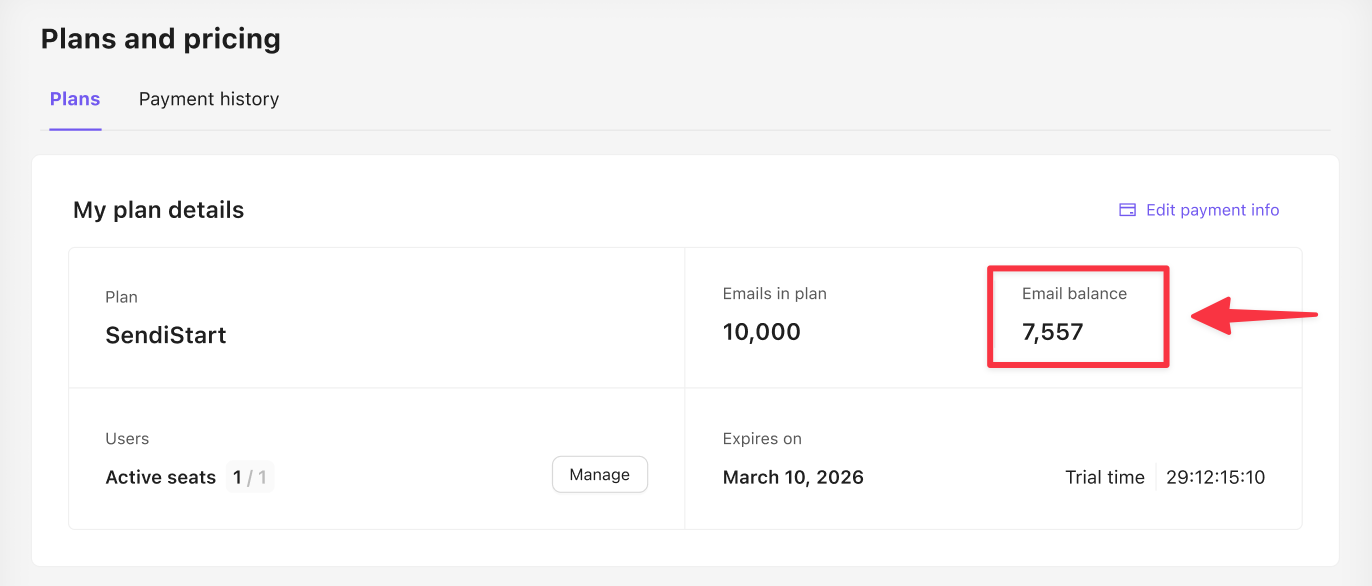
Task: Click the credit card icon by Edit payment info
Action: 1127,210
